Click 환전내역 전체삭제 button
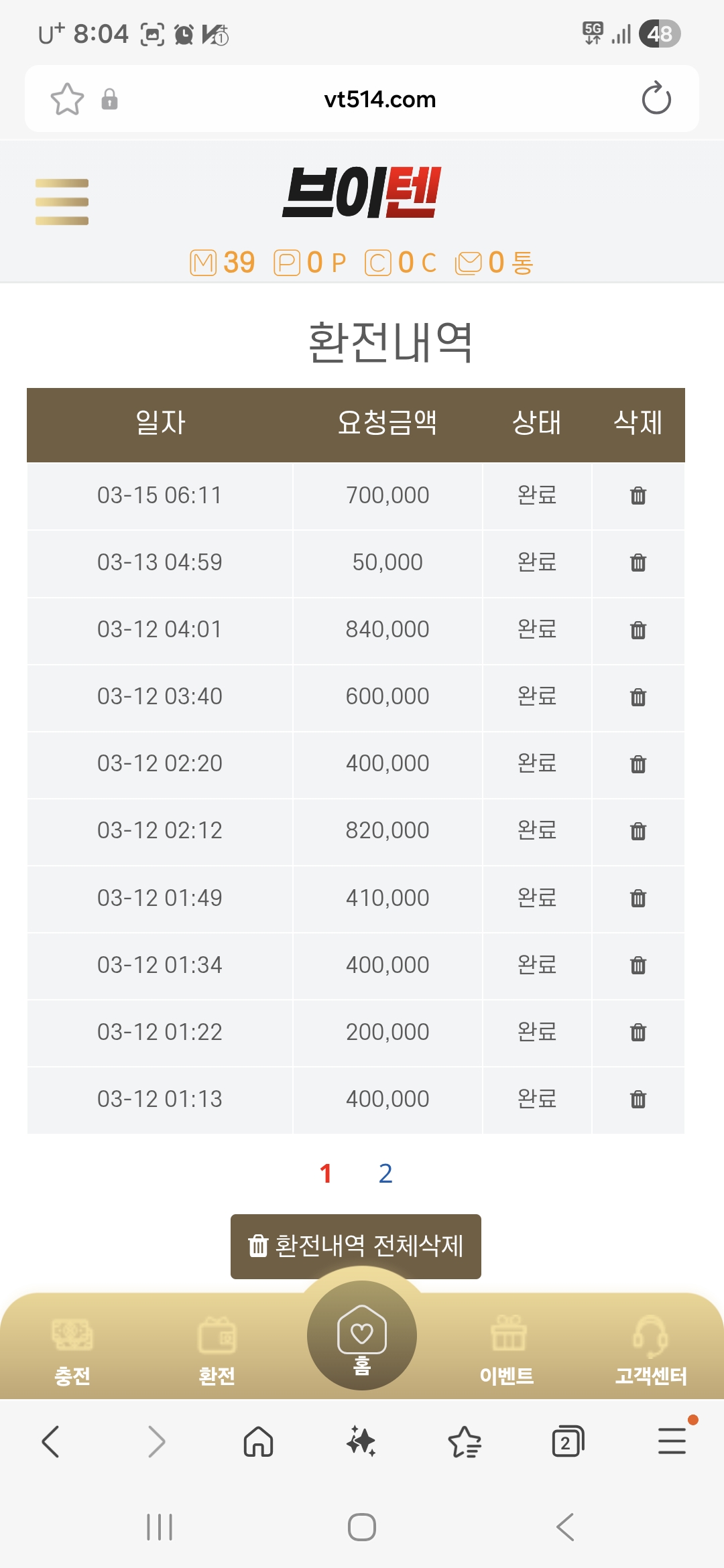This screenshot has width=724, height=1568. pyautogui.click(x=356, y=1246)
